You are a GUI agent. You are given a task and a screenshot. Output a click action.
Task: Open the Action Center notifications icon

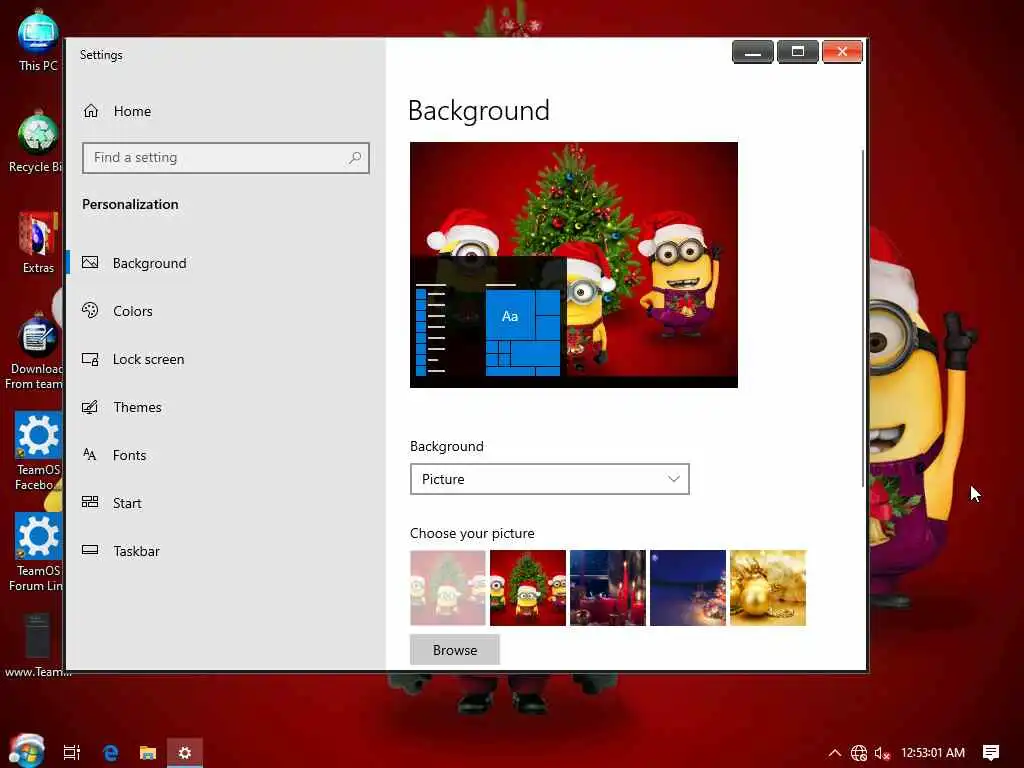coord(991,753)
